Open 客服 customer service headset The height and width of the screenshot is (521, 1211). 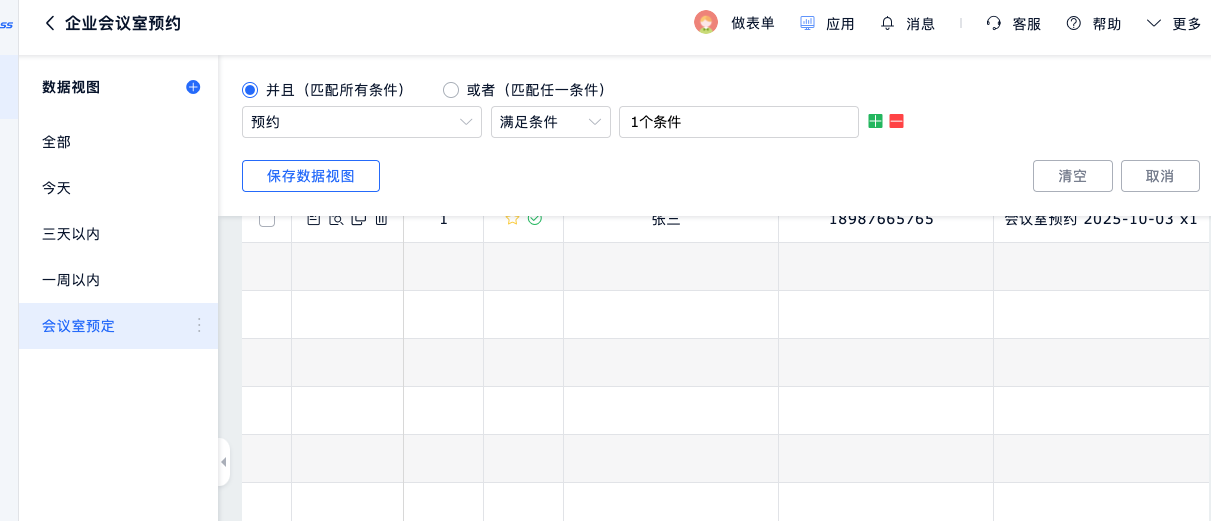pos(993,23)
